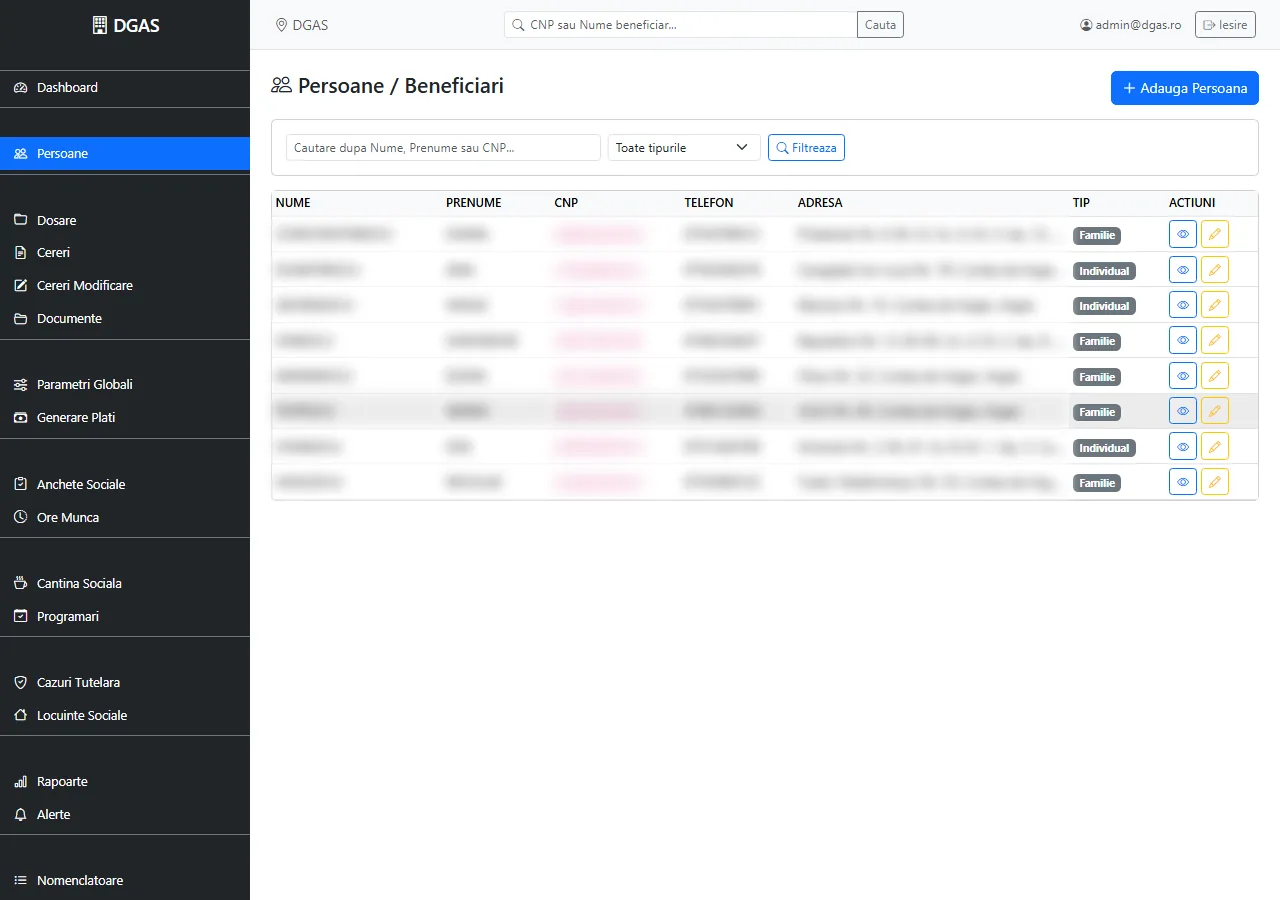View details of the highlighted row

[1183, 411]
